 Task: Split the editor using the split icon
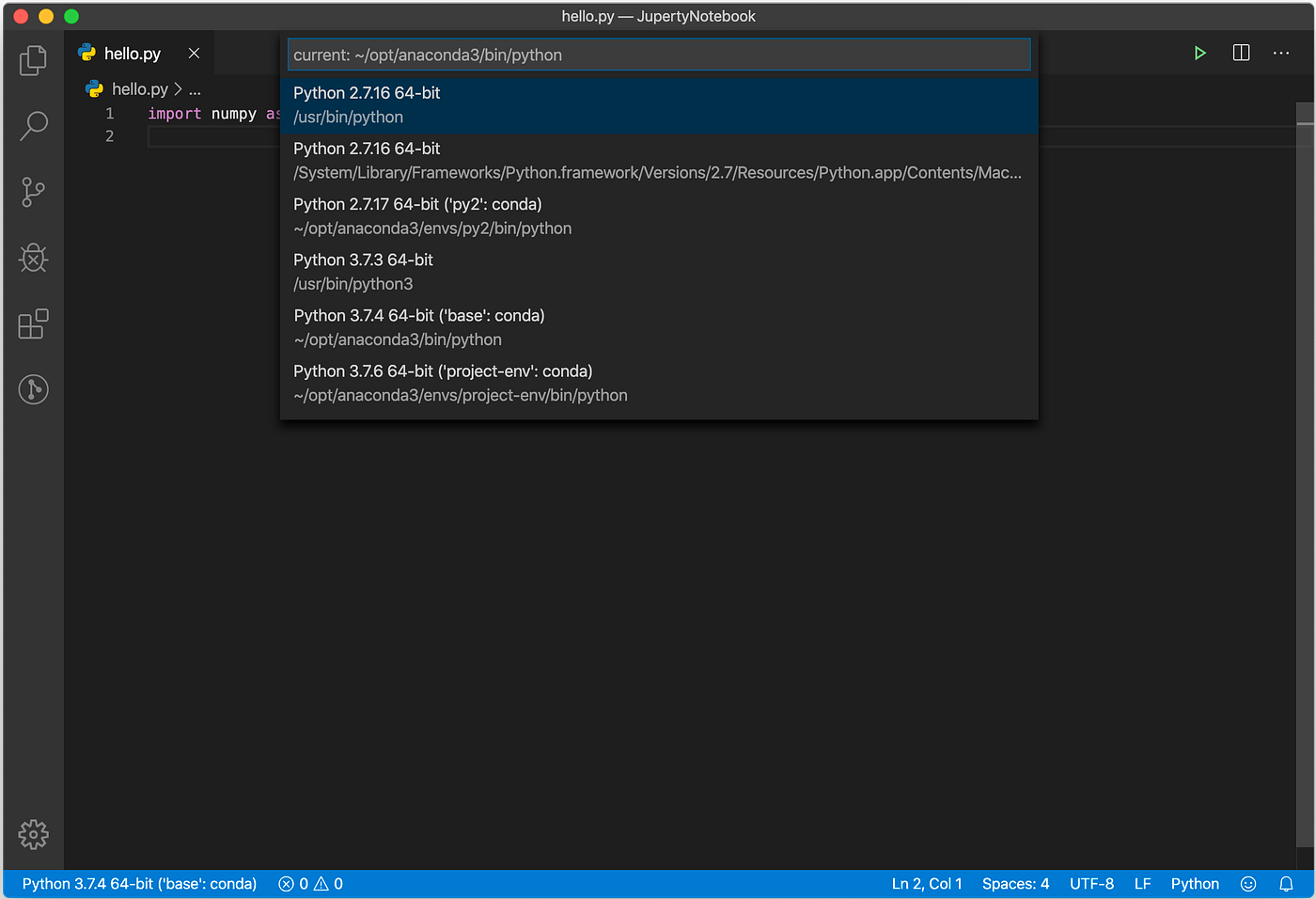click(x=1241, y=53)
